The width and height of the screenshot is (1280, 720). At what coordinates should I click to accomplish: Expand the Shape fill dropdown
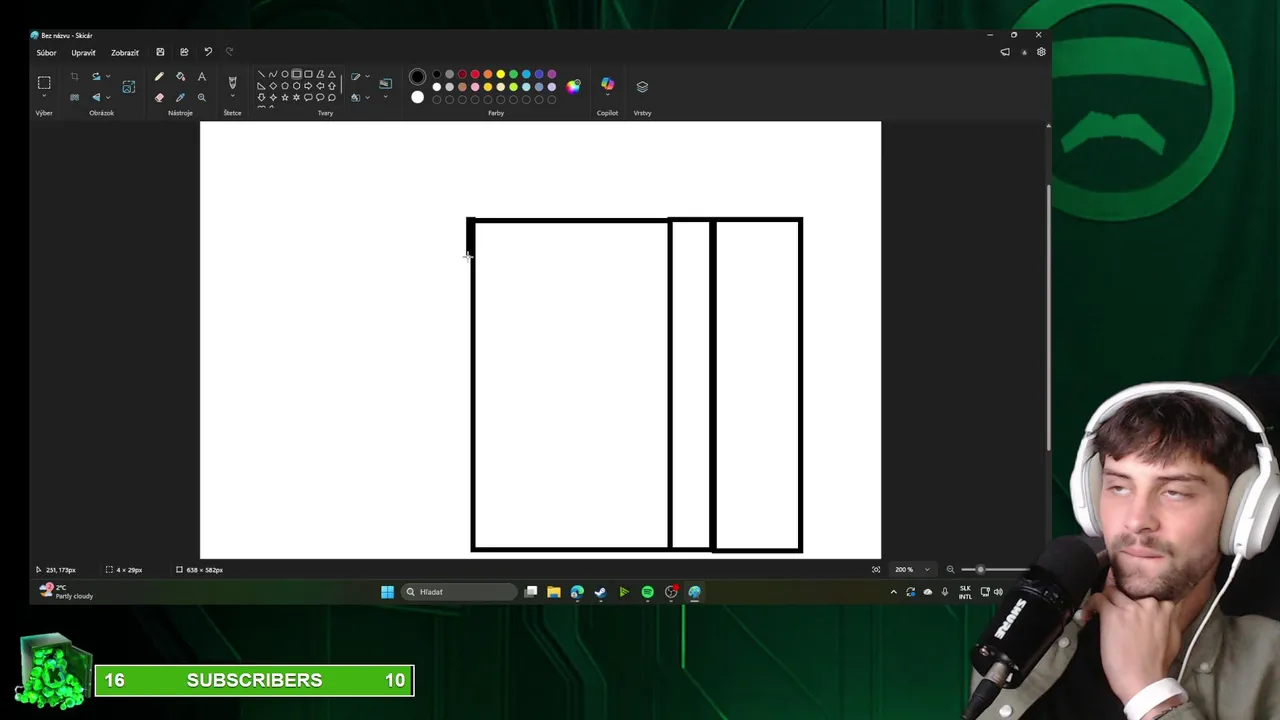(x=367, y=97)
